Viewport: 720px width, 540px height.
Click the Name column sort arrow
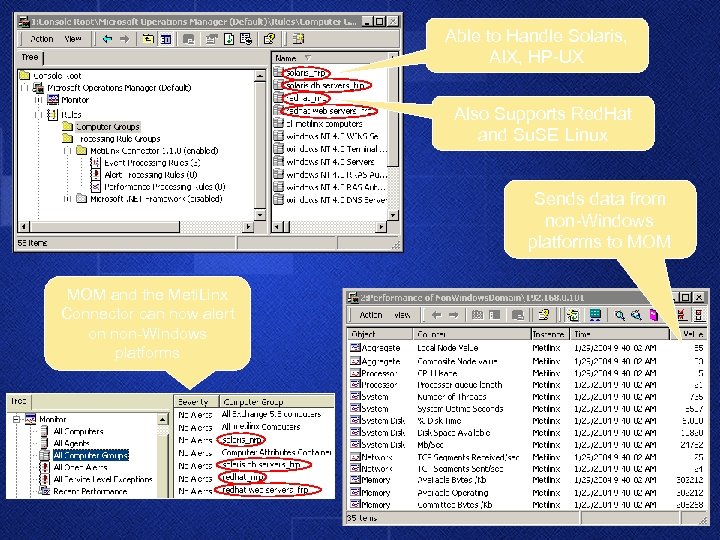point(308,58)
